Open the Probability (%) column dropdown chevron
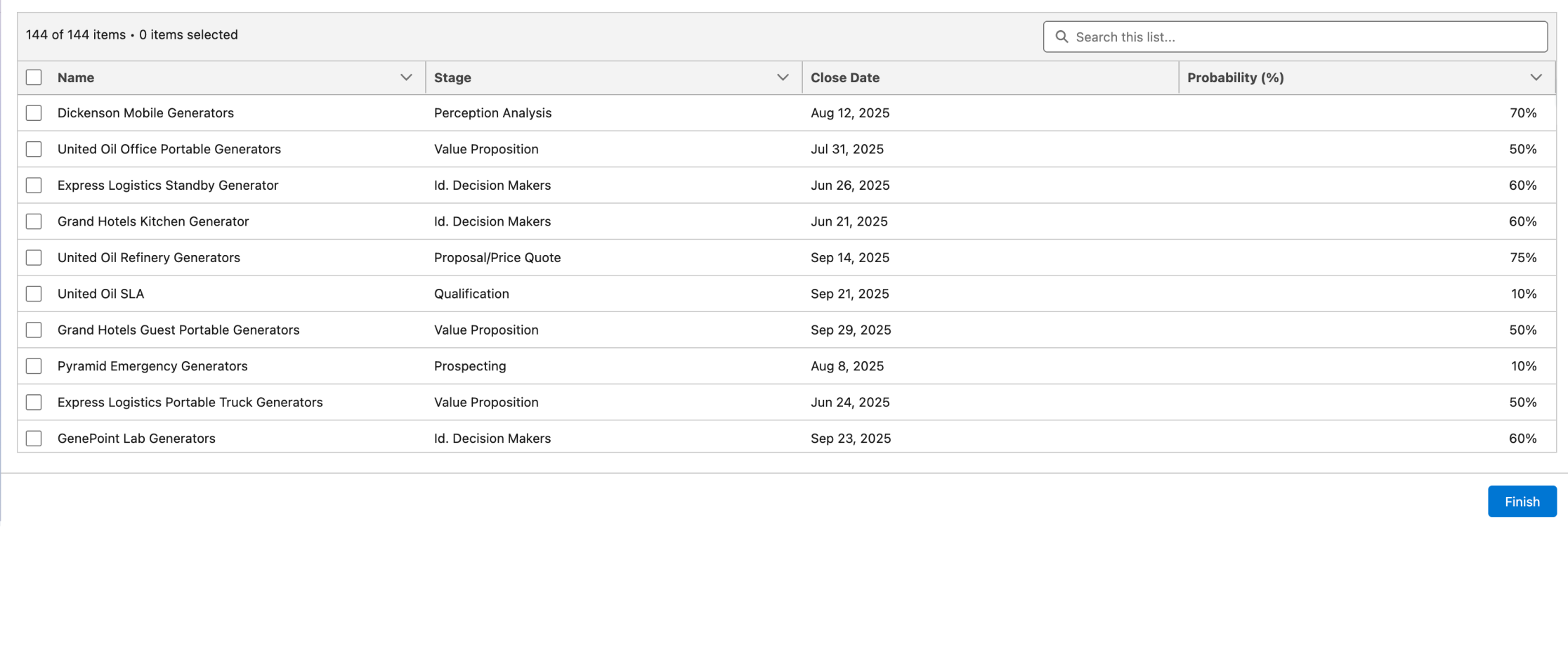1568x648 pixels. point(1536,77)
